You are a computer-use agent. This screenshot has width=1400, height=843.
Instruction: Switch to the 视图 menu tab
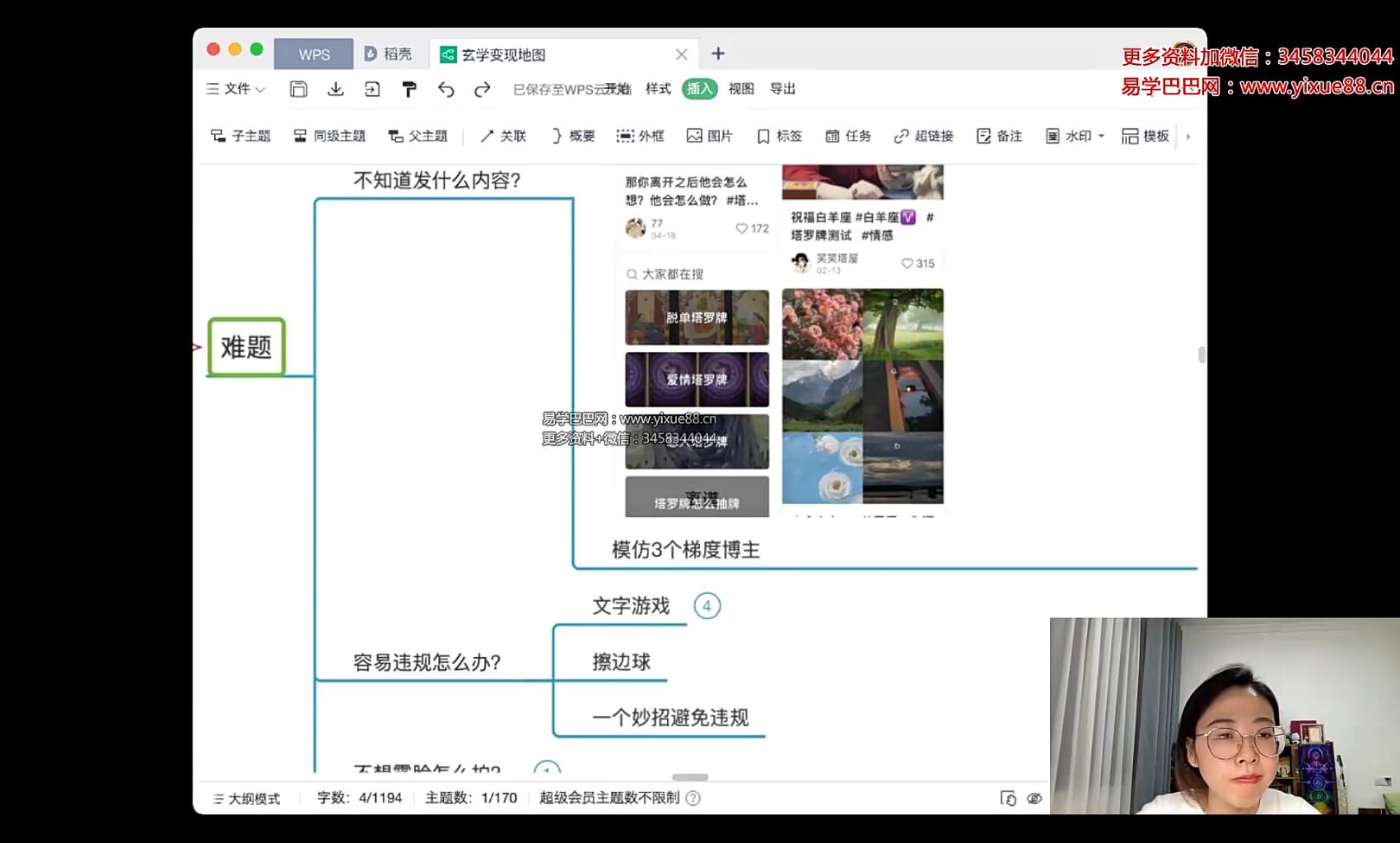[743, 88]
